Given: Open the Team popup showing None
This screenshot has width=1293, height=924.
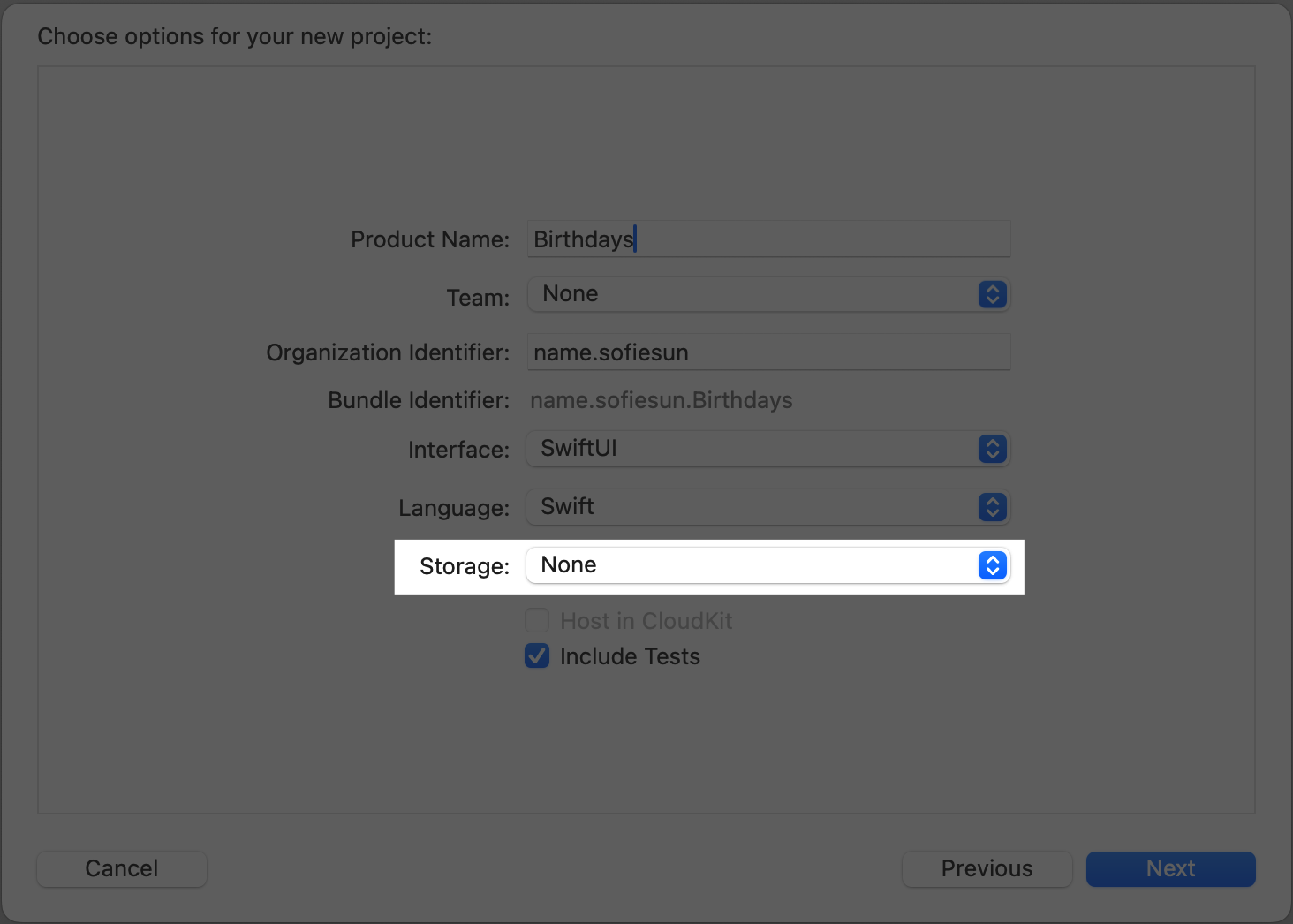Looking at the screenshot, I should (751, 294).
